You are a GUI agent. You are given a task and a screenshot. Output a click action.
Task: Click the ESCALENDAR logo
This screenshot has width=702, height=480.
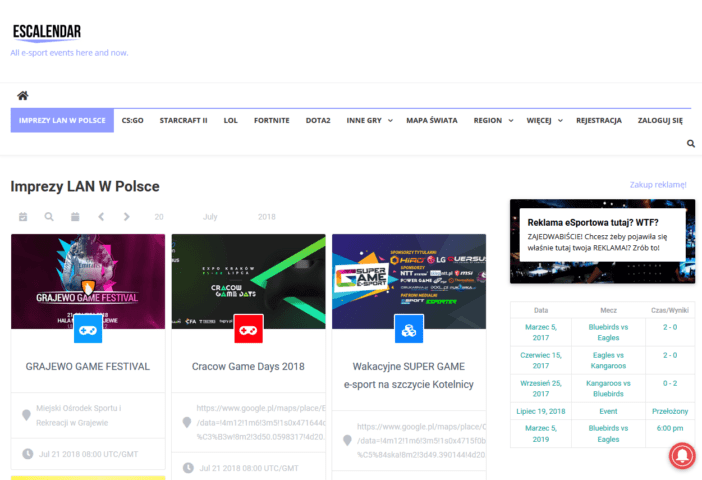[x=47, y=32]
